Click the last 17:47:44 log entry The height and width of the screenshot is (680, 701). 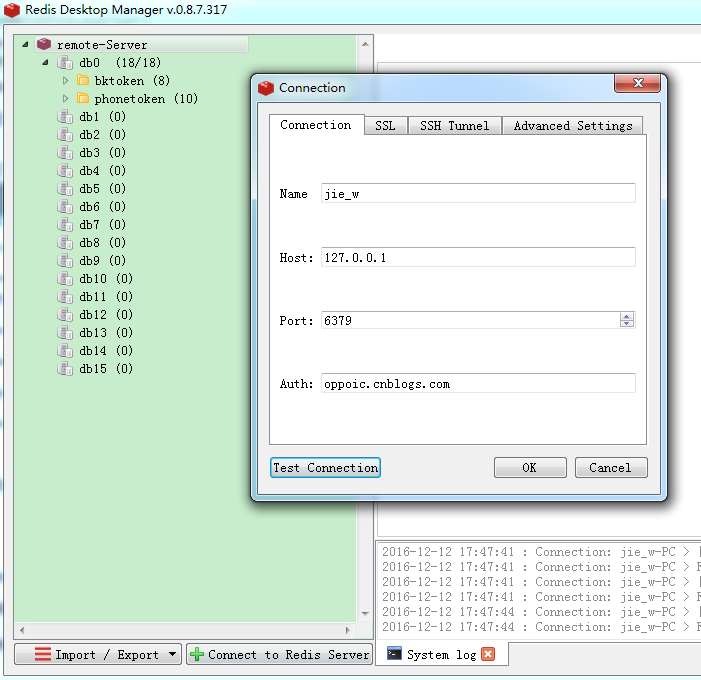pos(541,626)
